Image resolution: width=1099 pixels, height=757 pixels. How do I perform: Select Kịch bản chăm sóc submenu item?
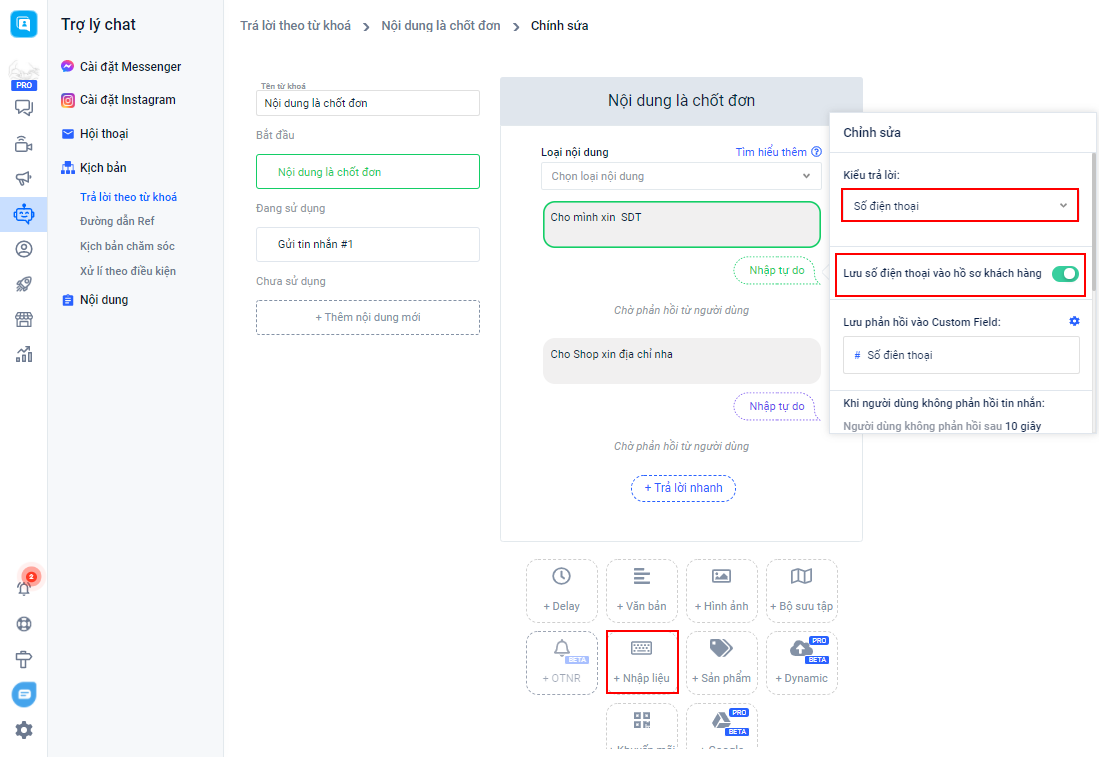[x=127, y=246]
